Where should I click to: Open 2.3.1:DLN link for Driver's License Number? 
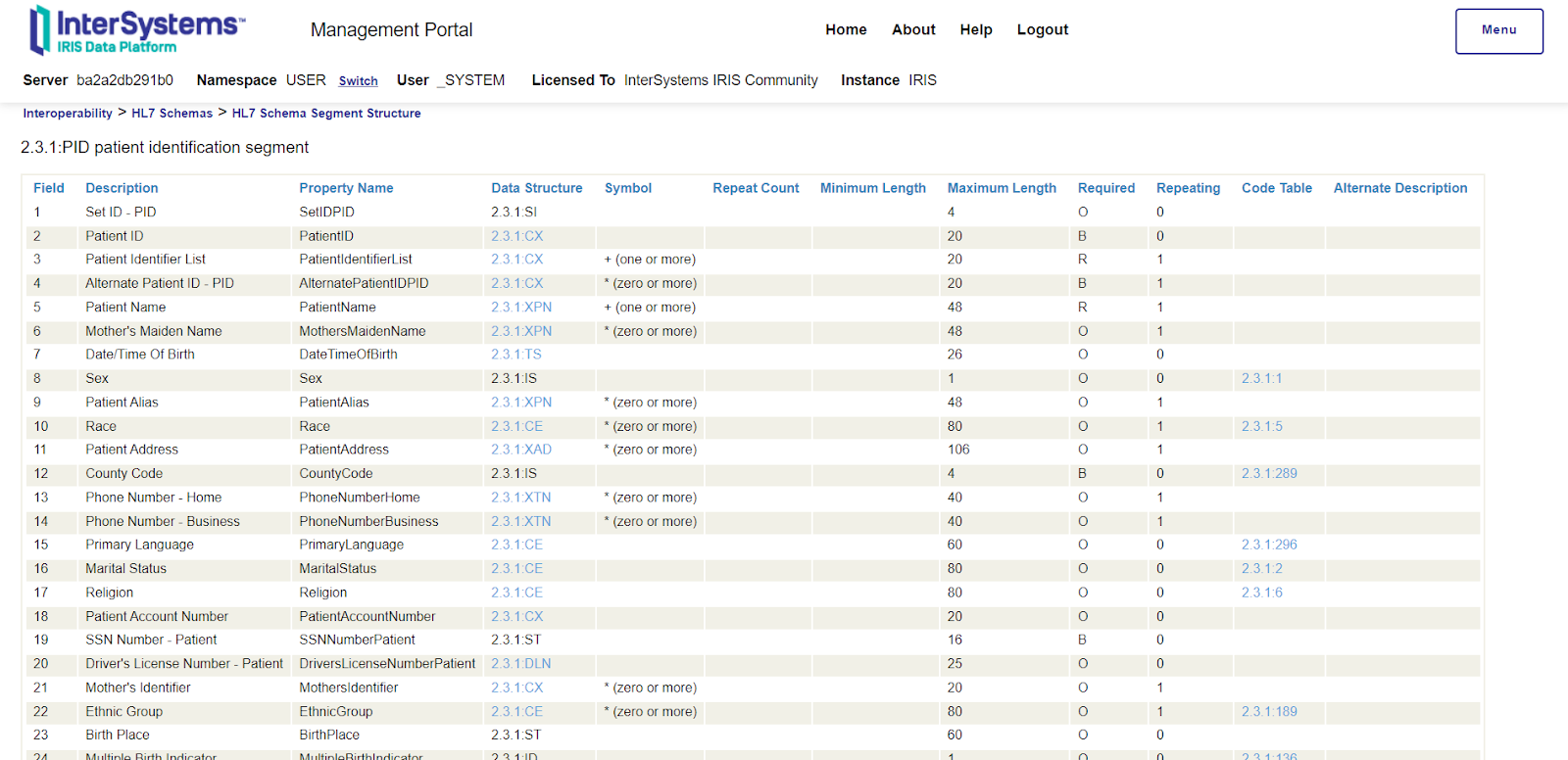[521, 663]
